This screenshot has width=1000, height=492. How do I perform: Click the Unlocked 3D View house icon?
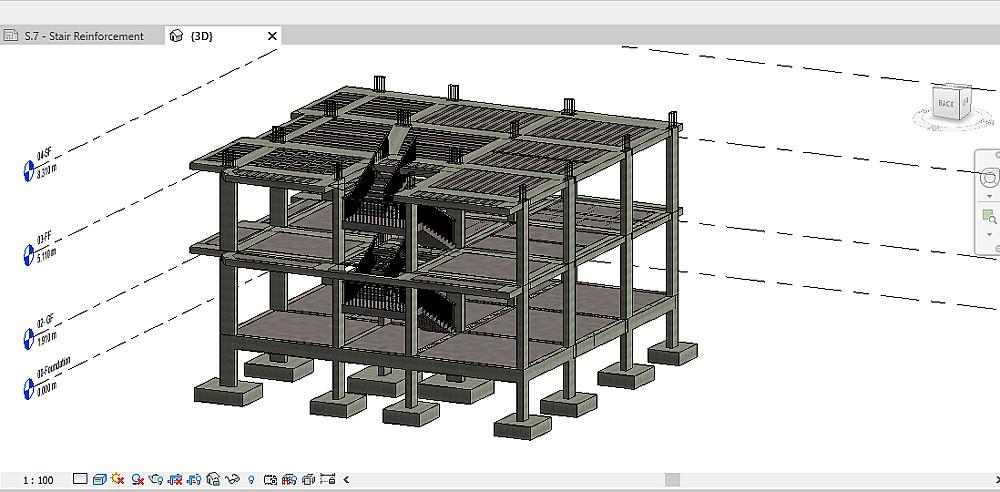click(x=213, y=480)
